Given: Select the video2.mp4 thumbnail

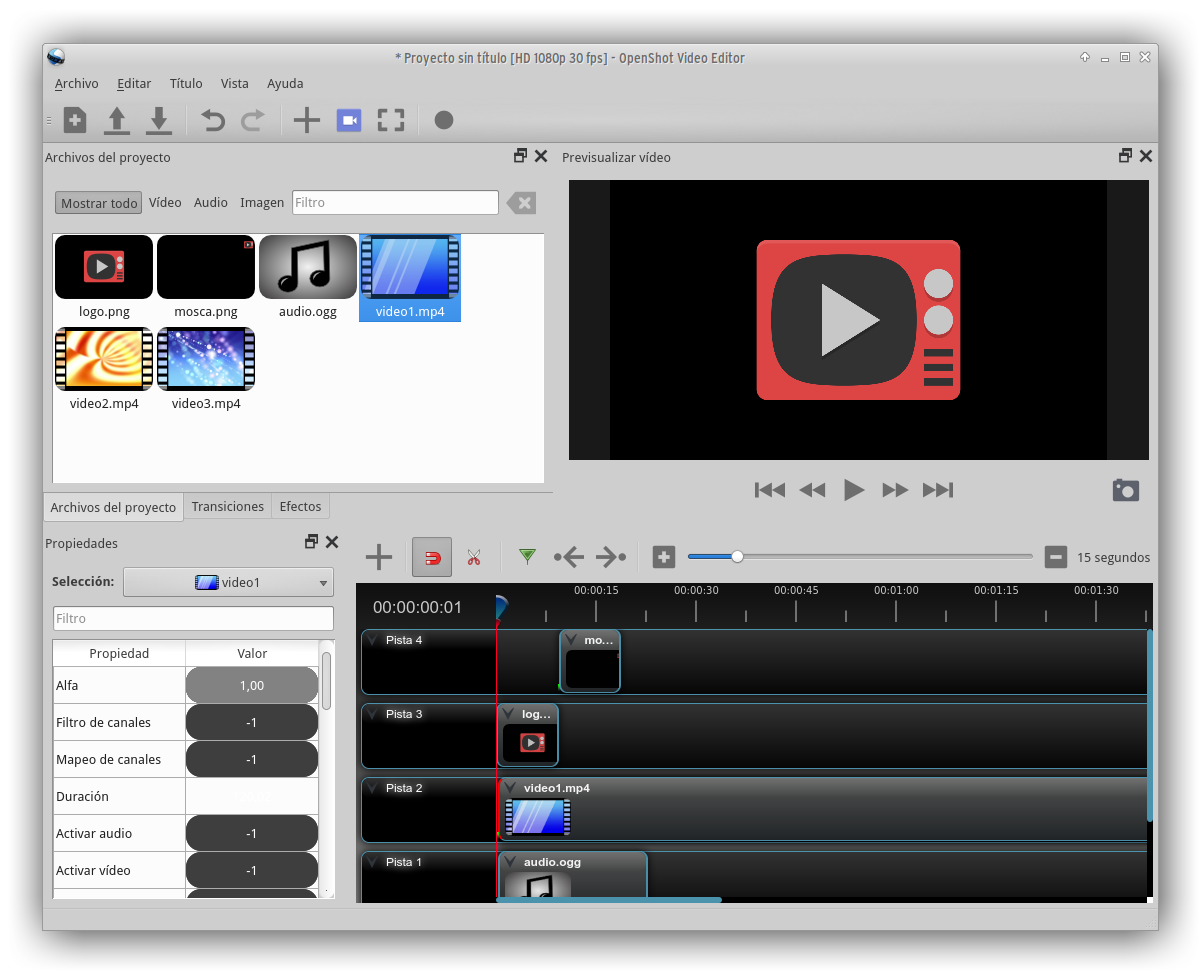Looking at the screenshot, I should coord(104,359).
